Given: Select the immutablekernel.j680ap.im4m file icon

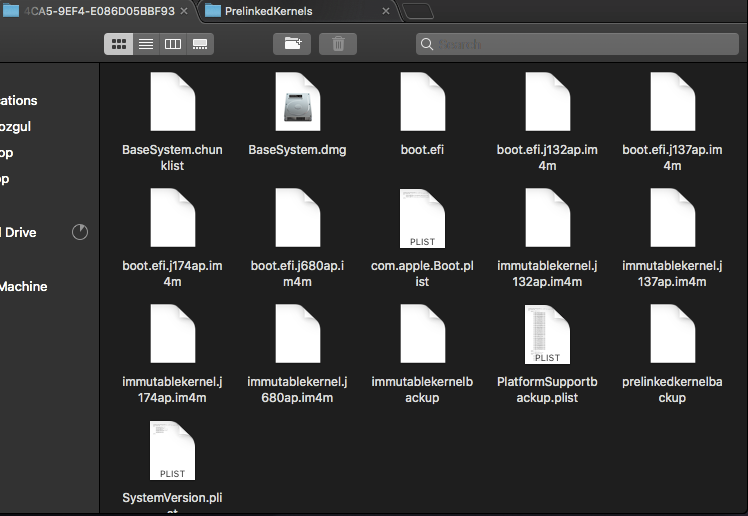Looking at the screenshot, I should click(298, 333).
